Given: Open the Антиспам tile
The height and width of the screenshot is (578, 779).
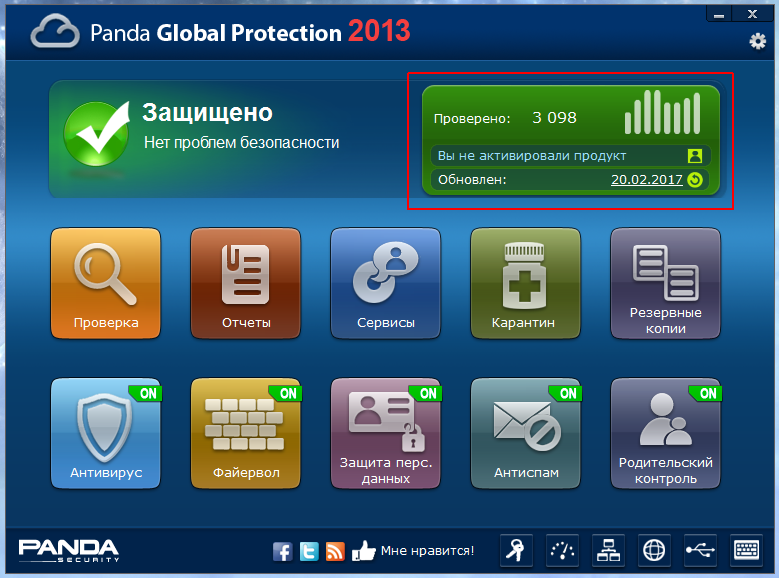Looking at the screenshot, I should click(x=525, y=433).
